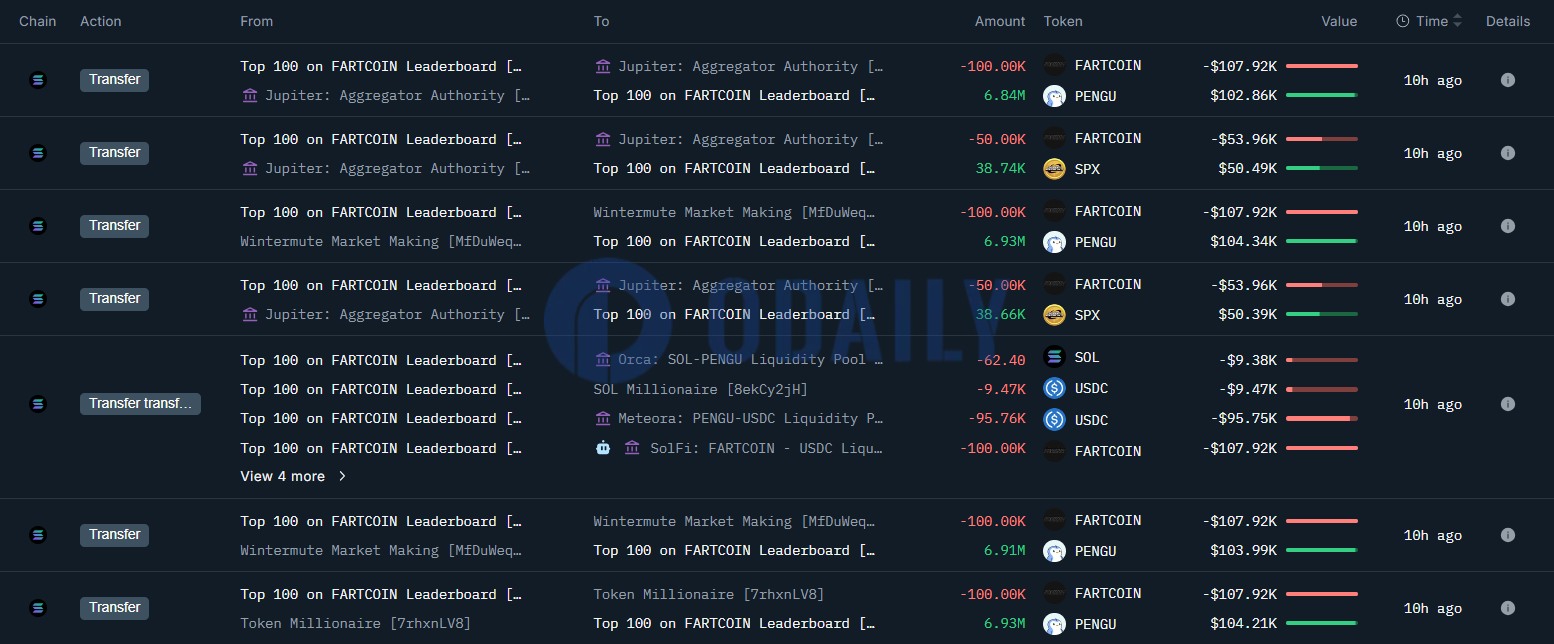The image size is (1554, 644).
Task: Click bot icon before SolFi FARTCOIN-USDC entry
Action: (603, 448)
